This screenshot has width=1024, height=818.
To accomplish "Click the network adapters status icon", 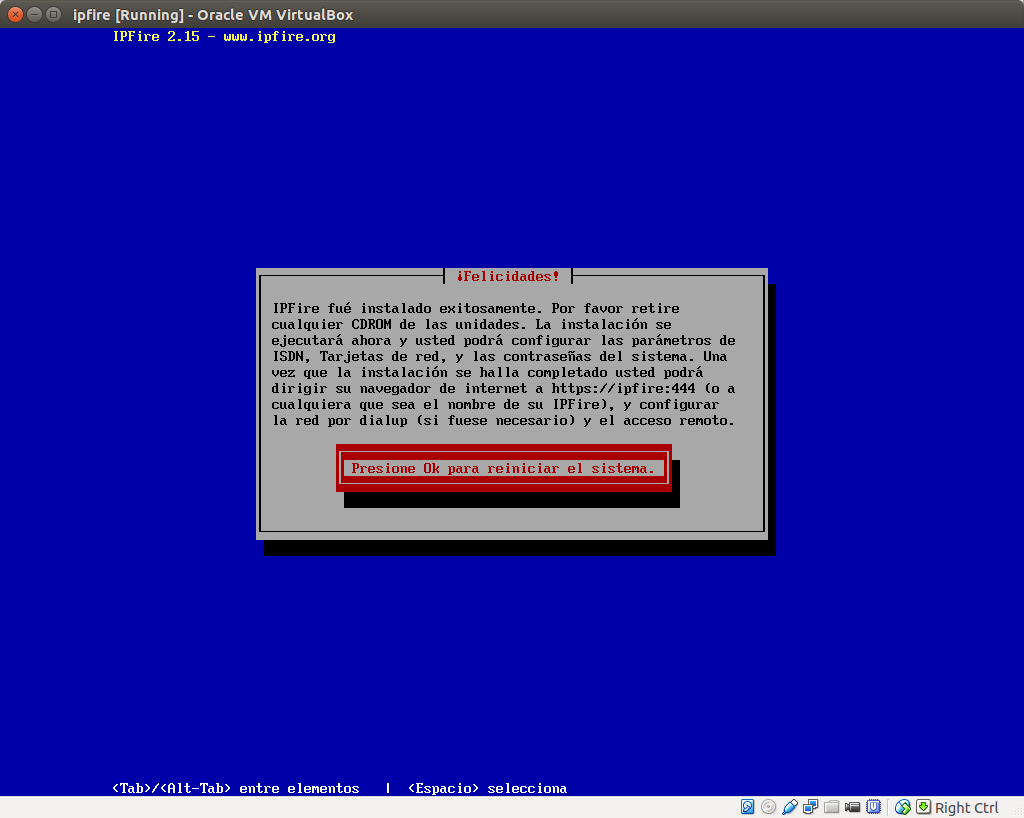I will [x=810, y=806].
